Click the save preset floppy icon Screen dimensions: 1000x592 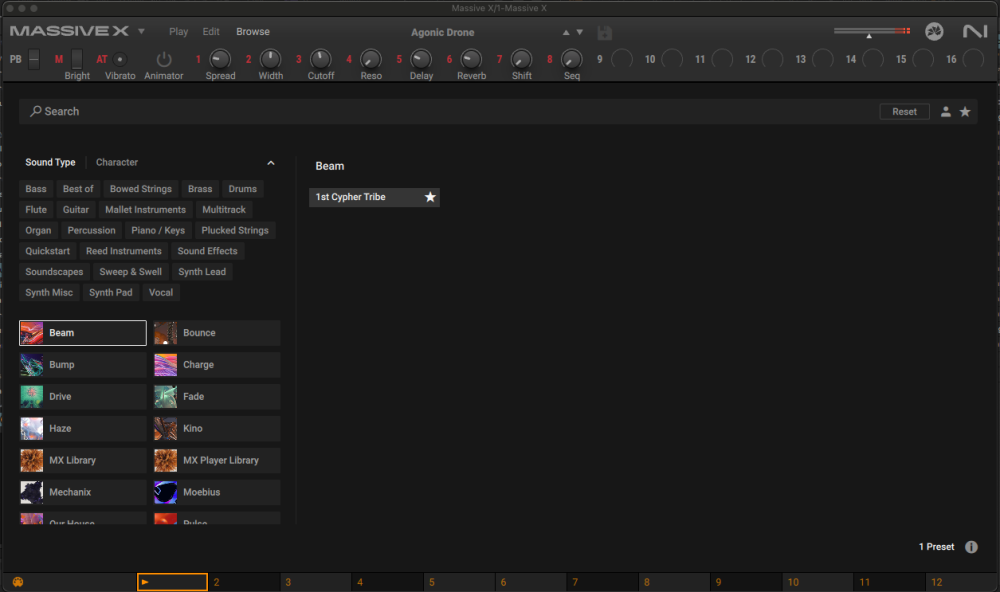click(605, 33)
